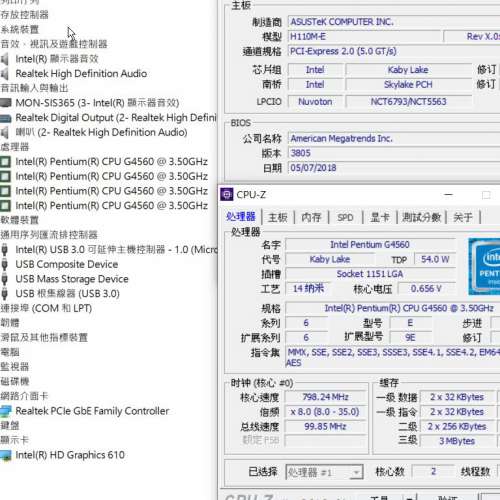Click icon beside Realtek Digital Output
This screenshot has height=500, width=500.
pos(6,118)
